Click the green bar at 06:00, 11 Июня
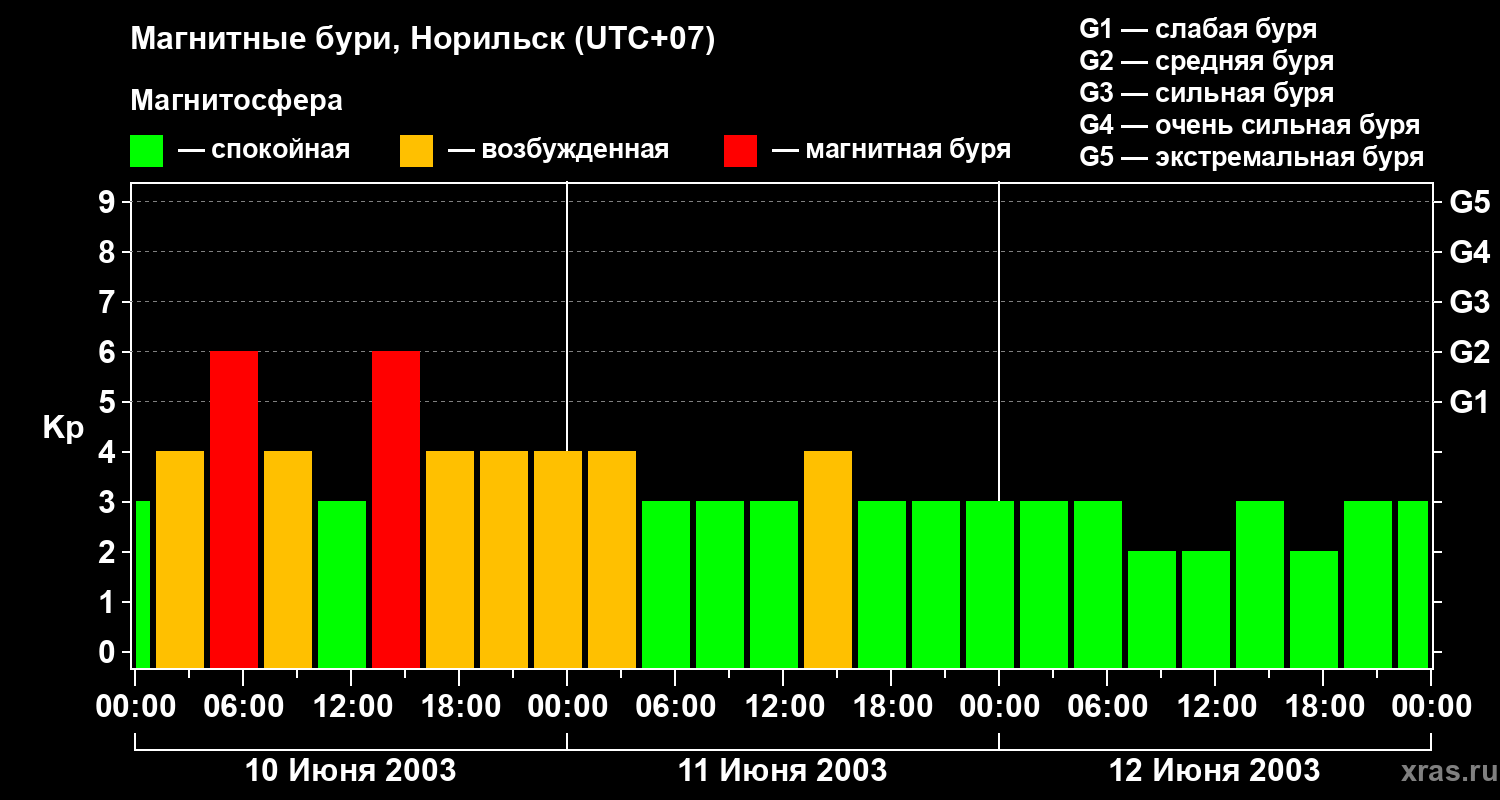Image resolution: width=1500 pixels, height=800 pixels. click(666, 585)
